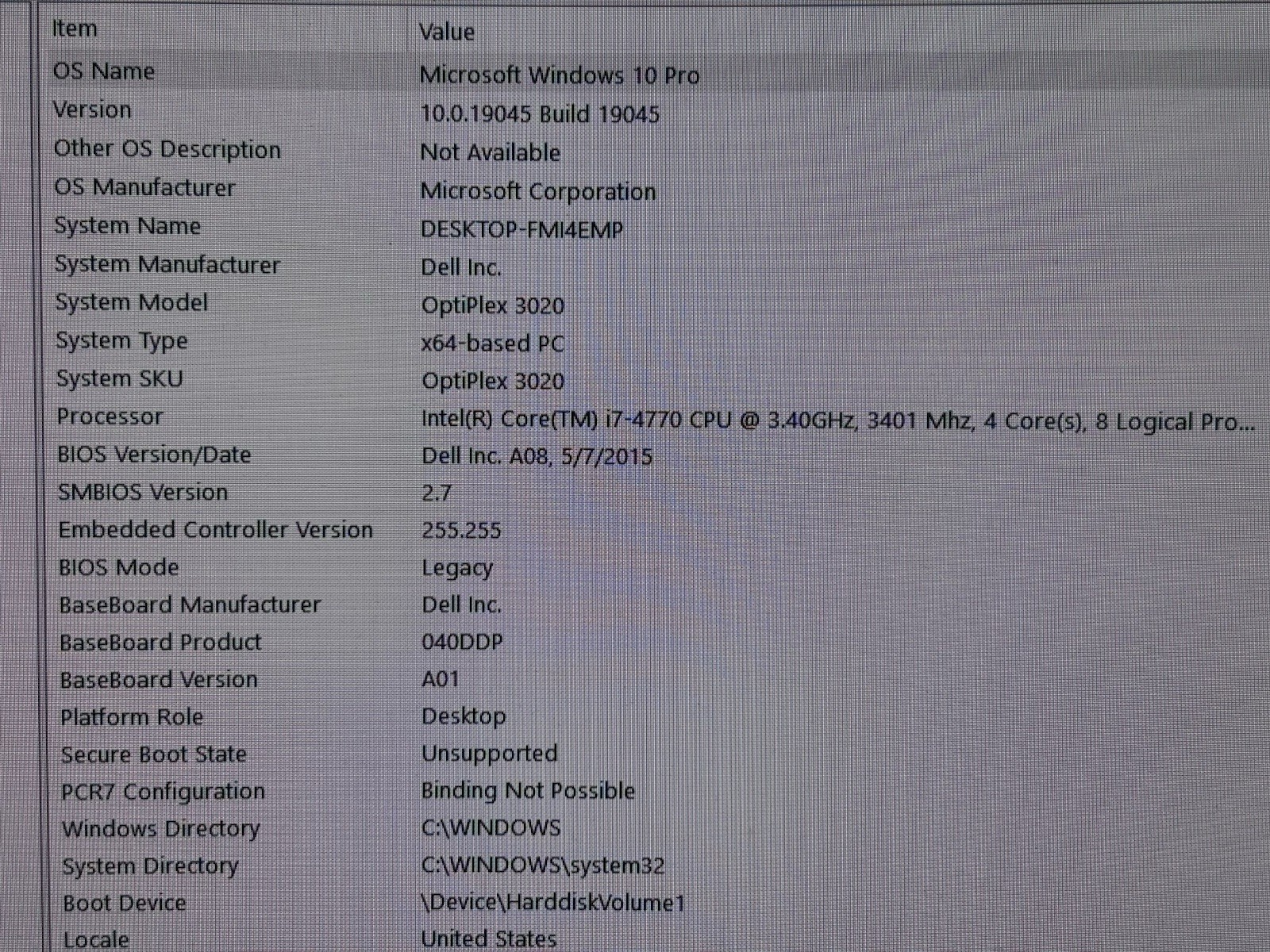Click the Microsoft Corporation value
The image size is (1270, 952).
point(538,191)
